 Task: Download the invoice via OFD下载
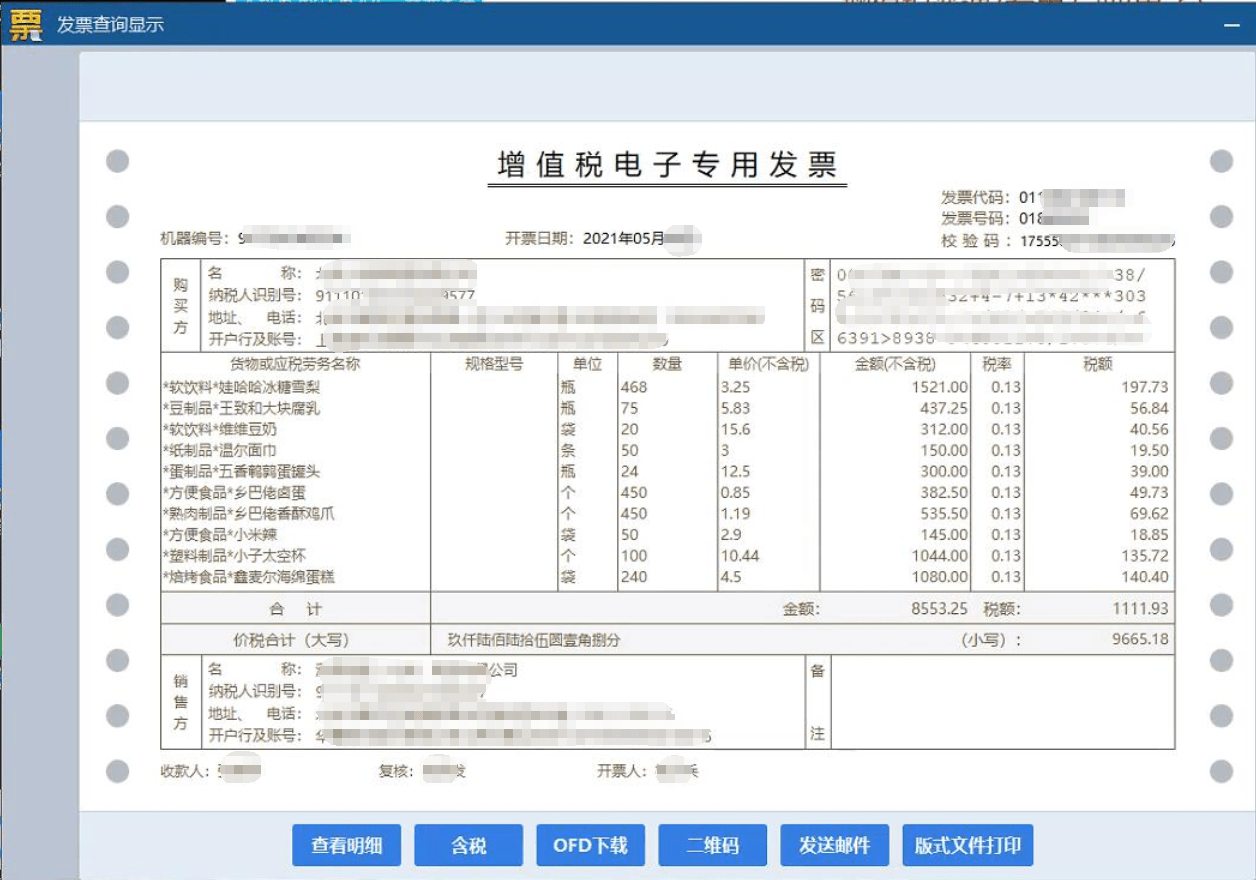tap(590, 845)
